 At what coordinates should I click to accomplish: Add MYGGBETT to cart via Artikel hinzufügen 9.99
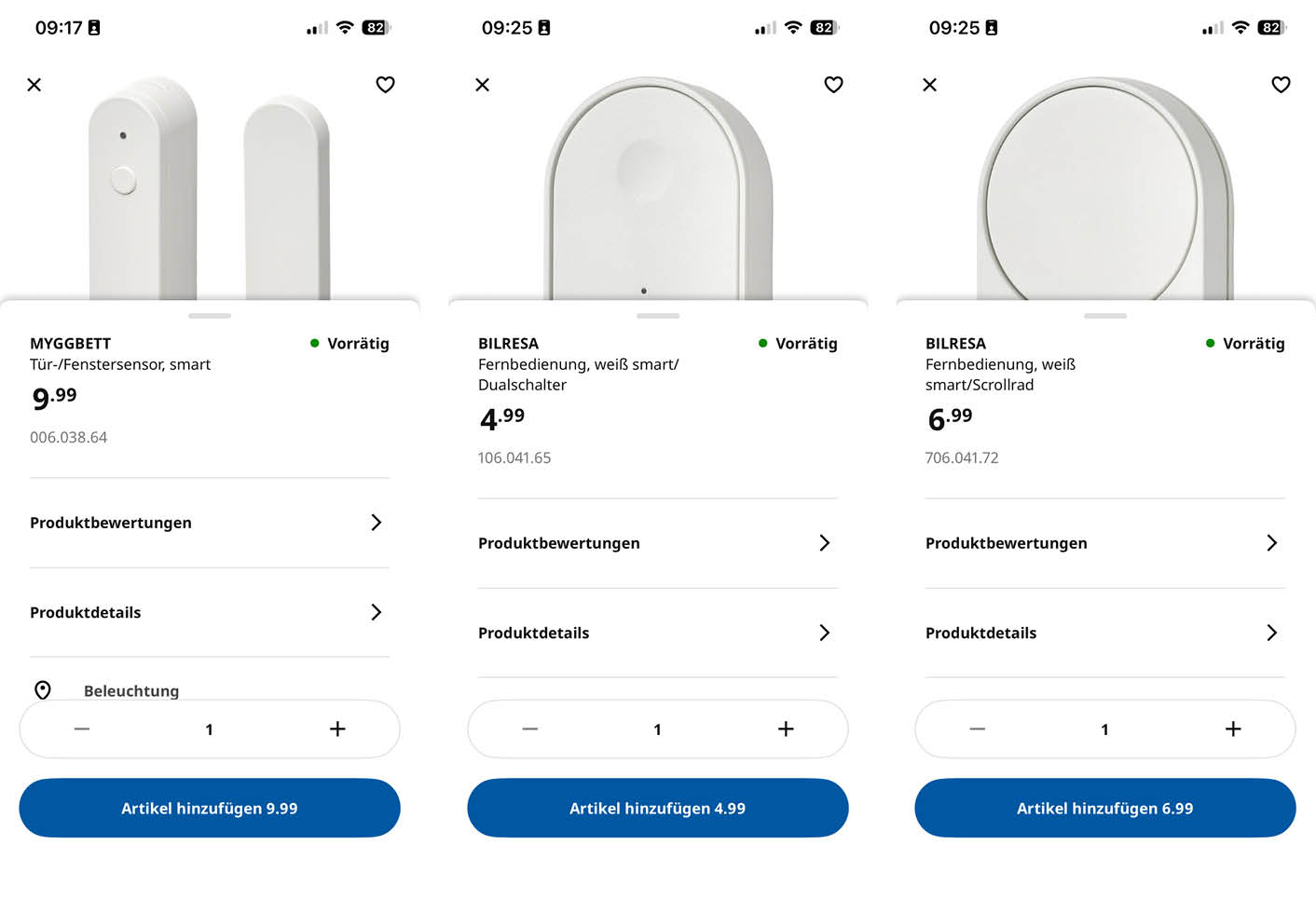[210, 808]
